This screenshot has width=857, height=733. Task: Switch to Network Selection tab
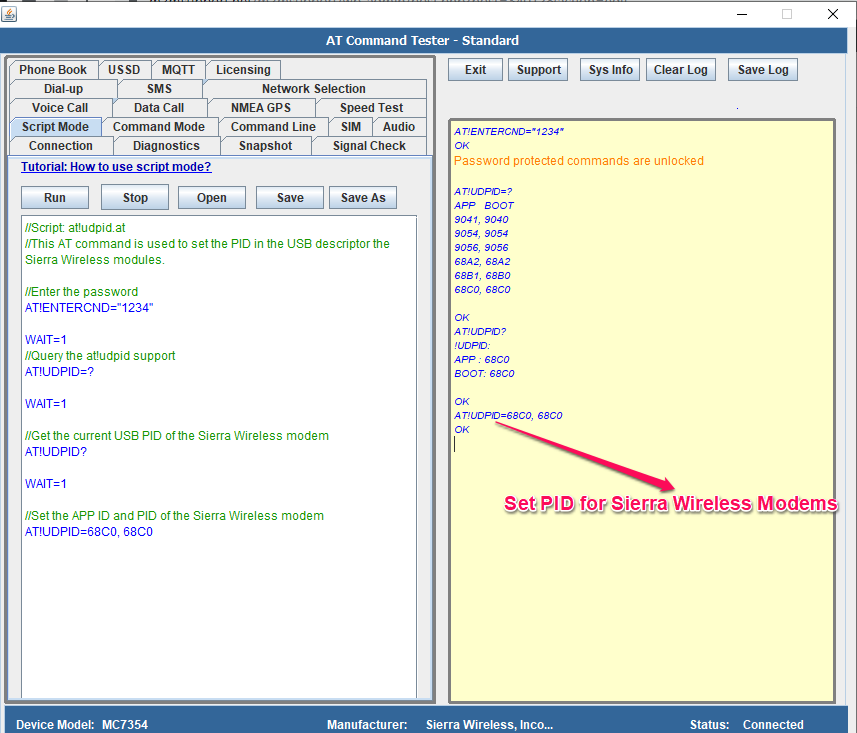(x=314, y=89)
